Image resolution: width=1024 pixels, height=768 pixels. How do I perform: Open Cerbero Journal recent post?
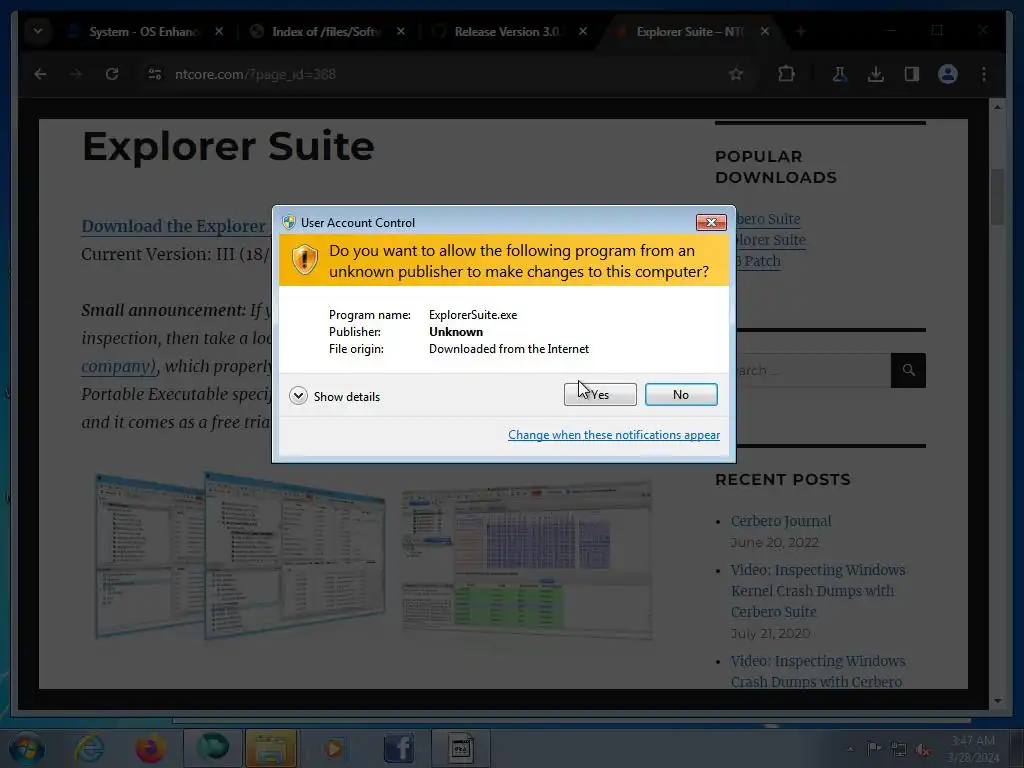(781, 521)
